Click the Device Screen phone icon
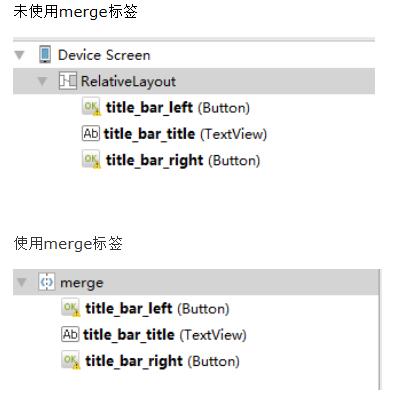 click(x=45, y=54)
